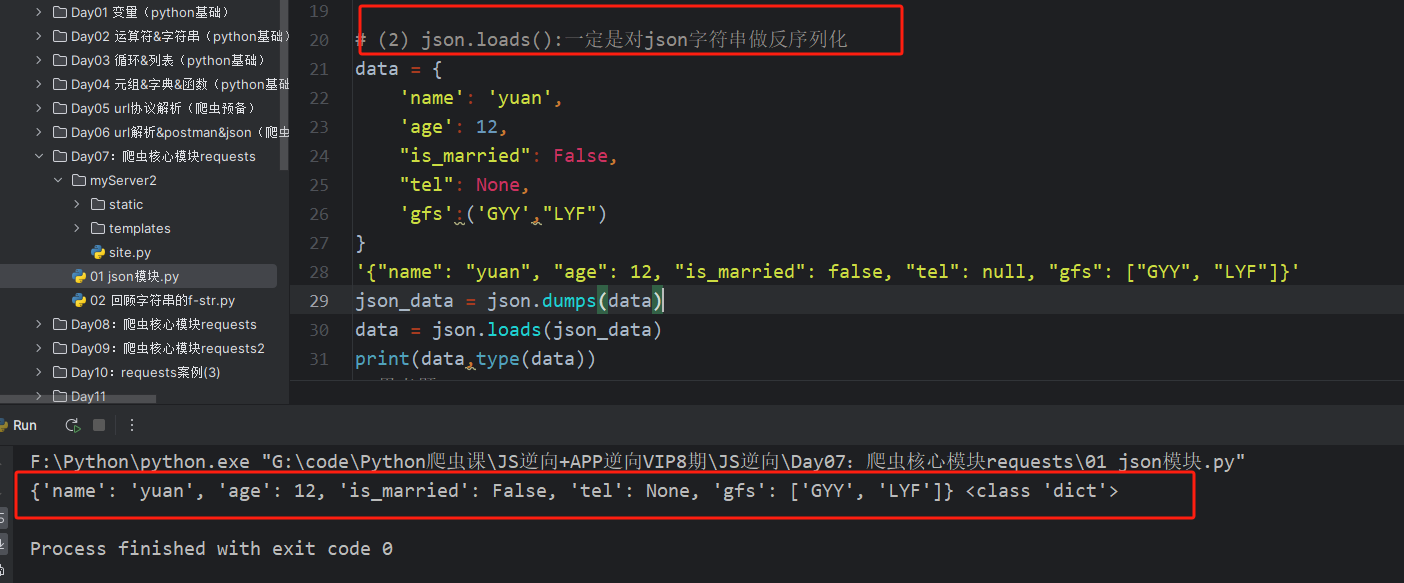Click the 'gfs':('GYY',"LYF") code line
This screenshot has height=583, width=1404.
click(504, 214)
